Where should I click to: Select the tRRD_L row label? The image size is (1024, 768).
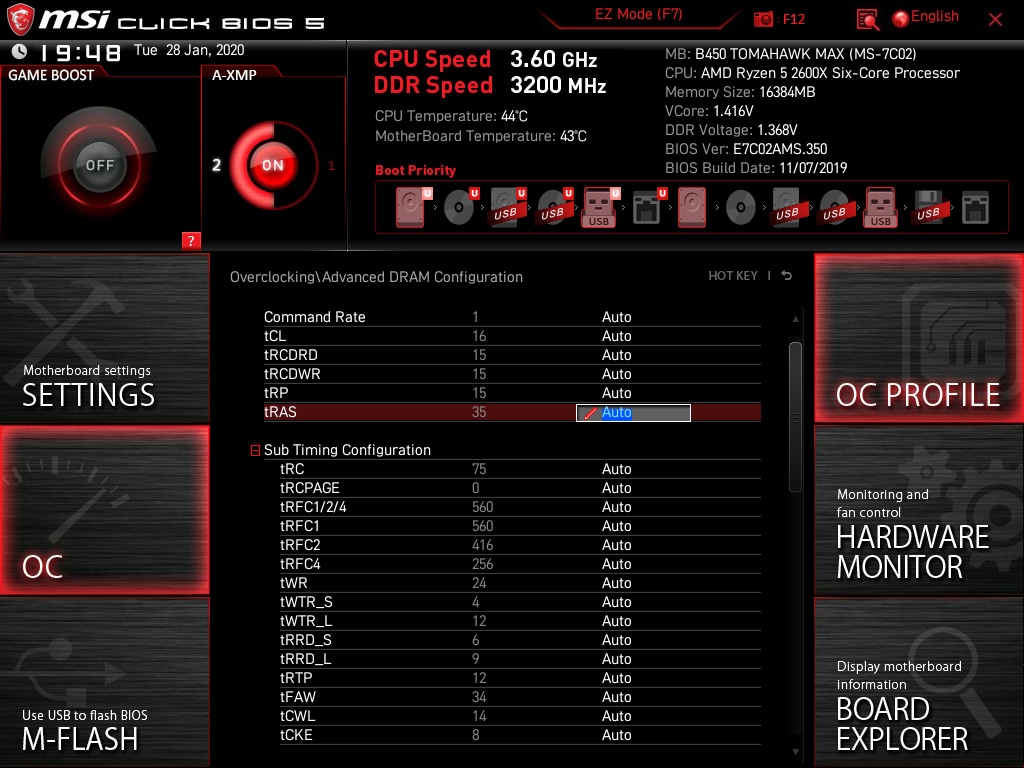pos(306,658)
